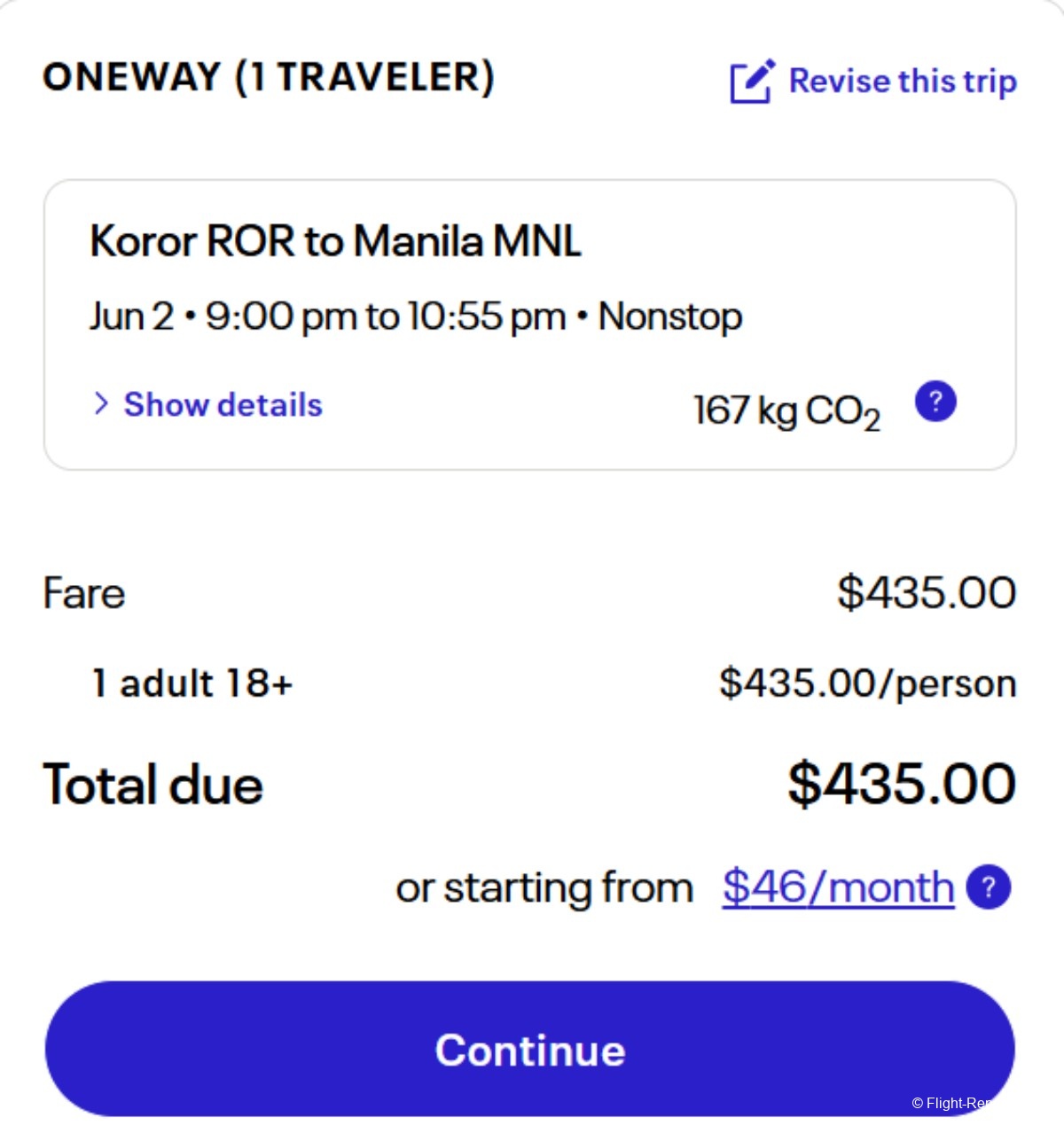Image resolution: width=1064 pixels, height=1133 pixels.
Task: Open the Revise this trip link text
Action: pos(903,82)
